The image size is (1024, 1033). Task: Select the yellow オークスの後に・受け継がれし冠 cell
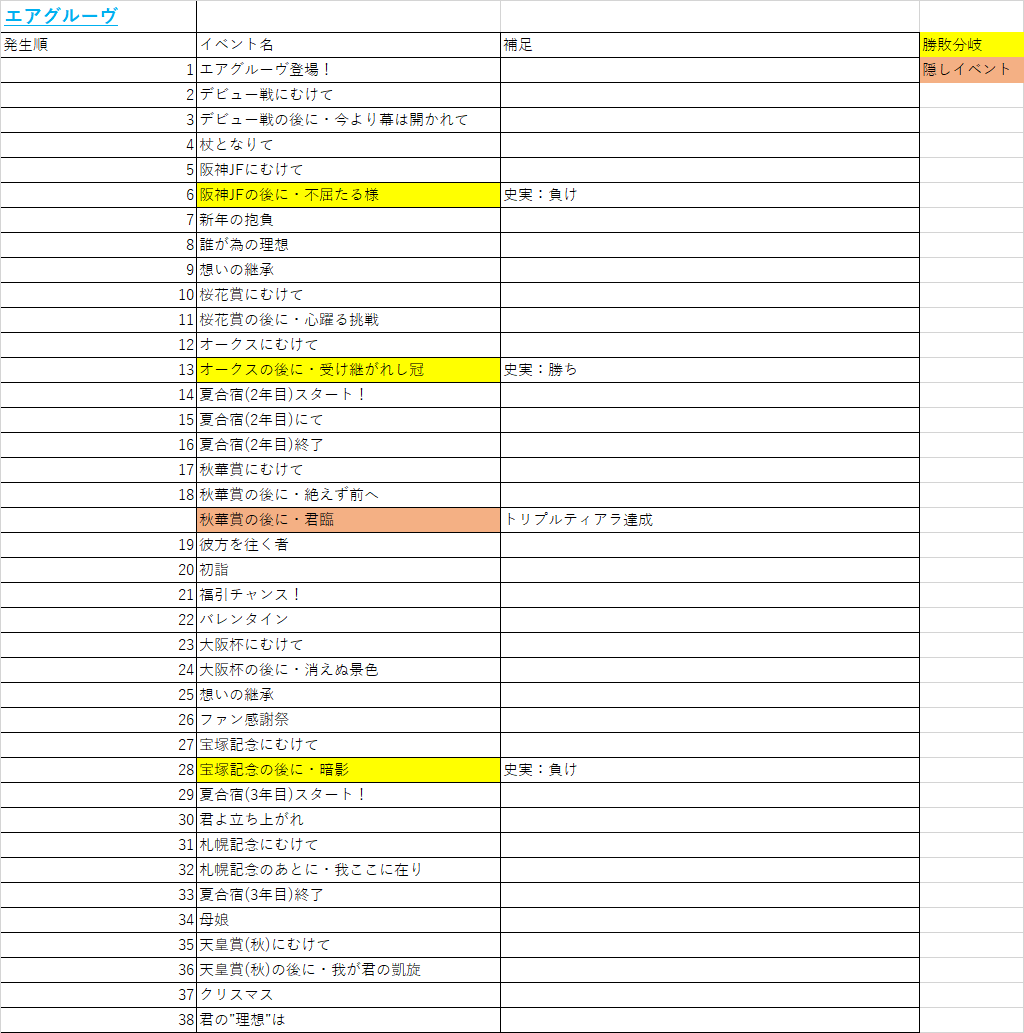(348, 370)
